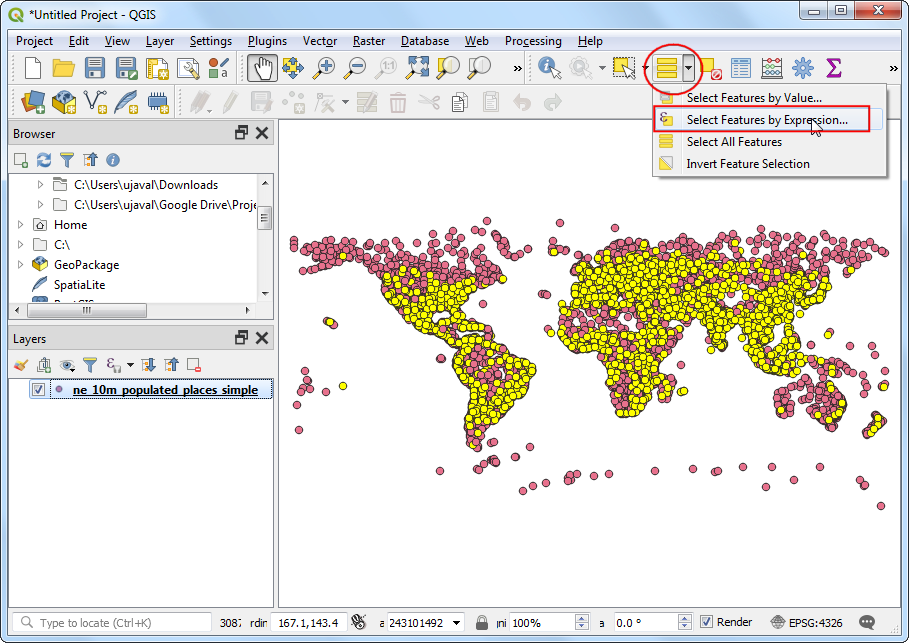
Task: Select the Pan Map hand tool
Action: (261, 68)
